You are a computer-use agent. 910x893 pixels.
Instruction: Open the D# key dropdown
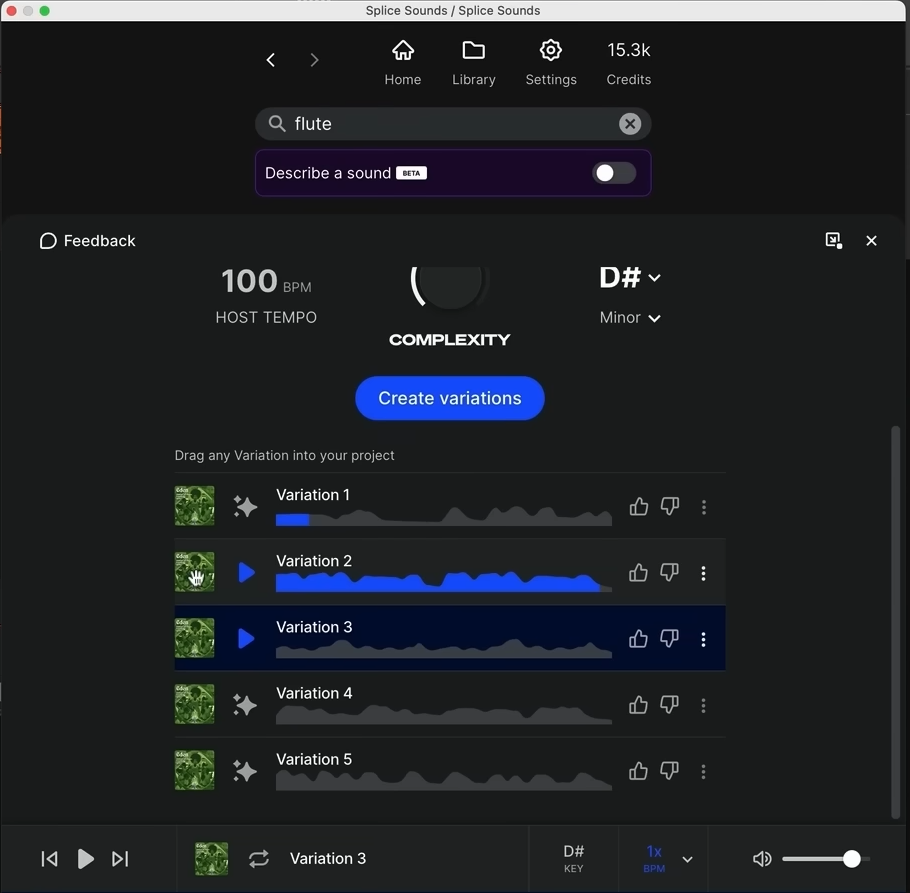(x=630, y=277)
